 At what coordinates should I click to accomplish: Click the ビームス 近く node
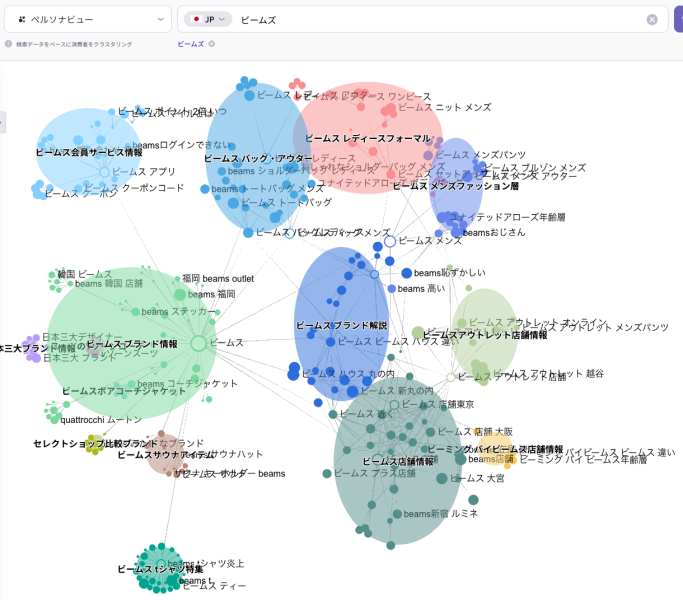333,414
